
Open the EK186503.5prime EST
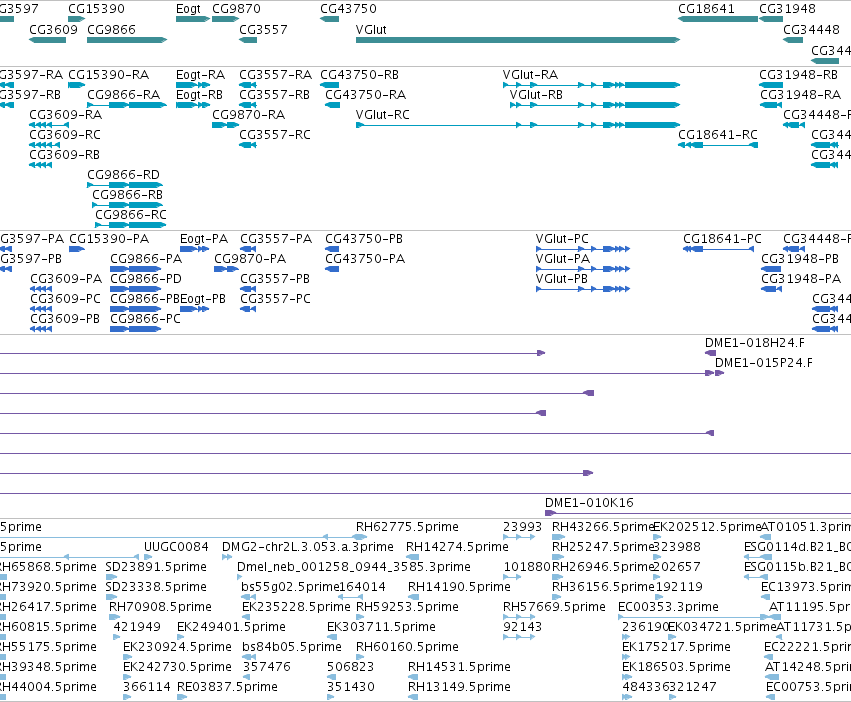tap(627, 678)
